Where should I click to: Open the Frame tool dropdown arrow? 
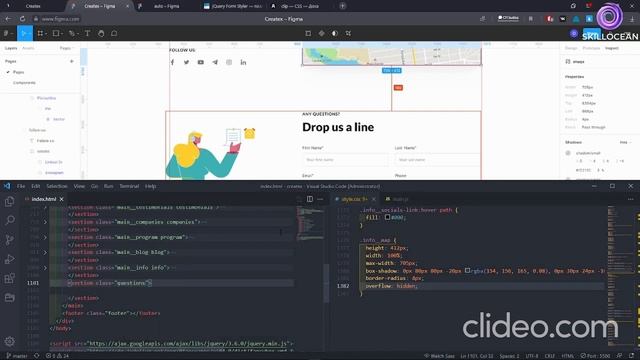pos(46,33)
